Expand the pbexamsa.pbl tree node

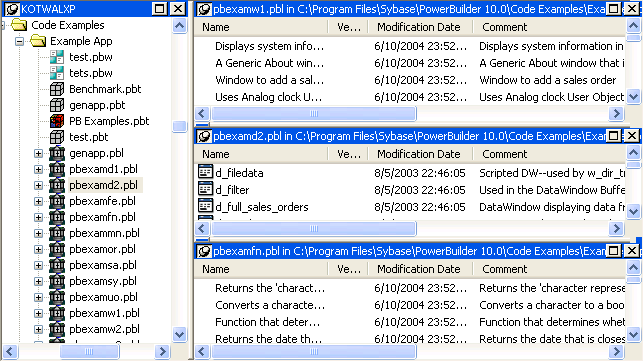[38, 265]
